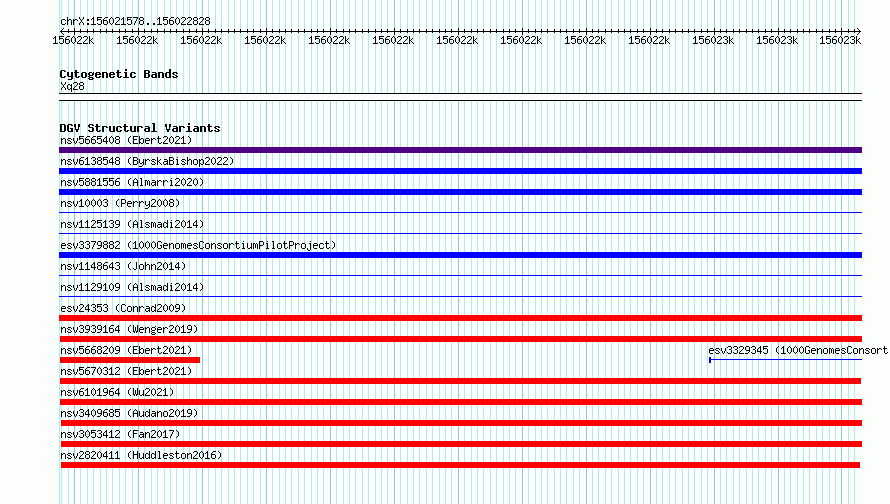
Task: Click the nsv1129109 (Alsmadi2014) label
Action: tap(132, 287)
